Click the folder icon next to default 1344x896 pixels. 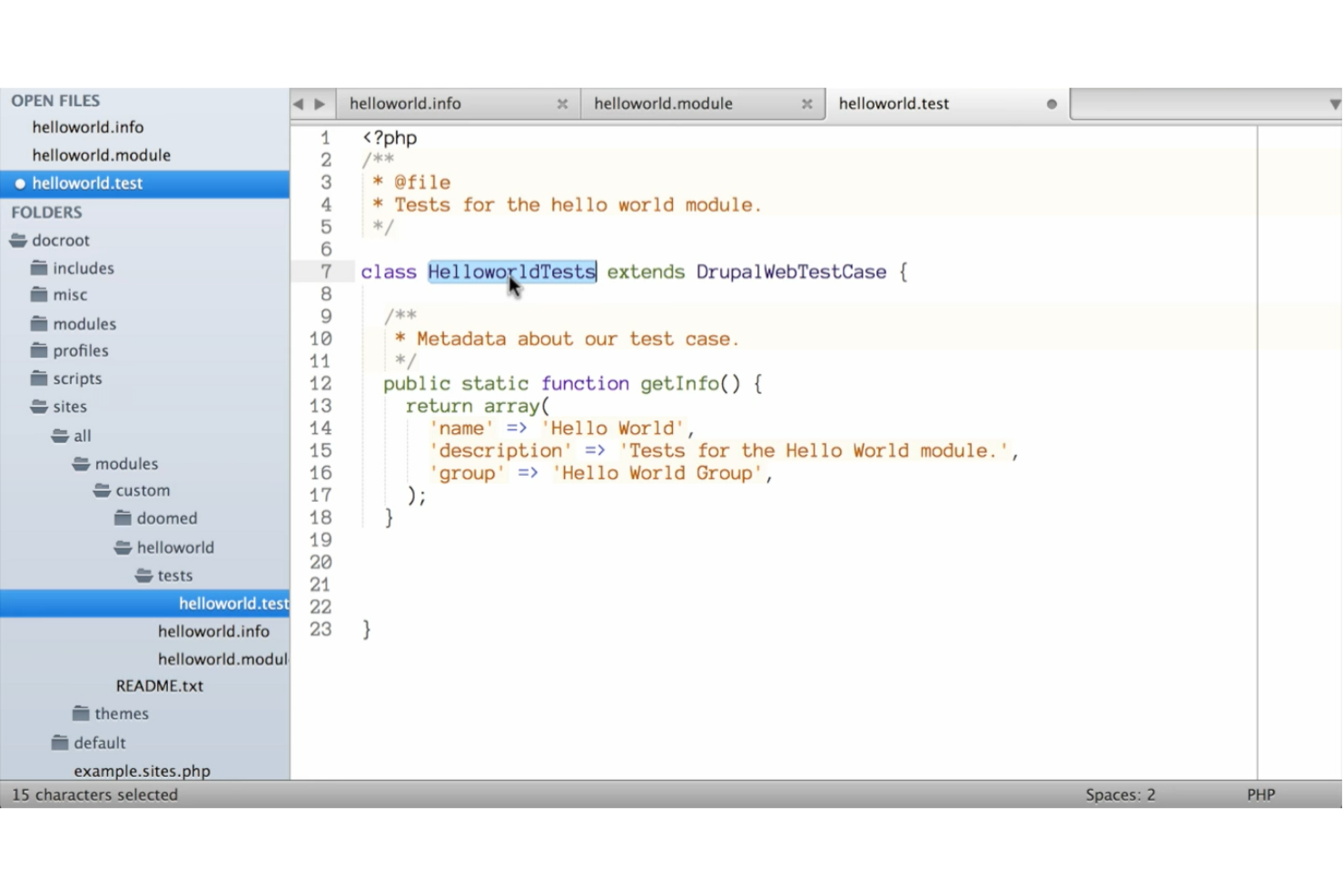click(x=59, y=743)
